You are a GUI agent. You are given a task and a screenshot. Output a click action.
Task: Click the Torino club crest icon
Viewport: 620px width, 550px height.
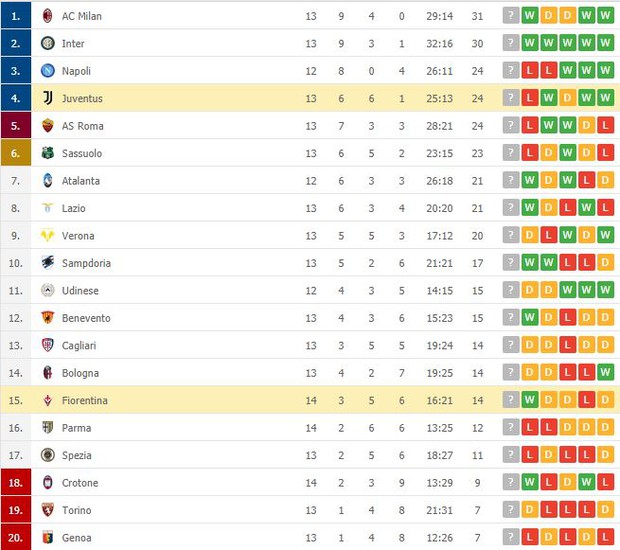pos(47,510)
